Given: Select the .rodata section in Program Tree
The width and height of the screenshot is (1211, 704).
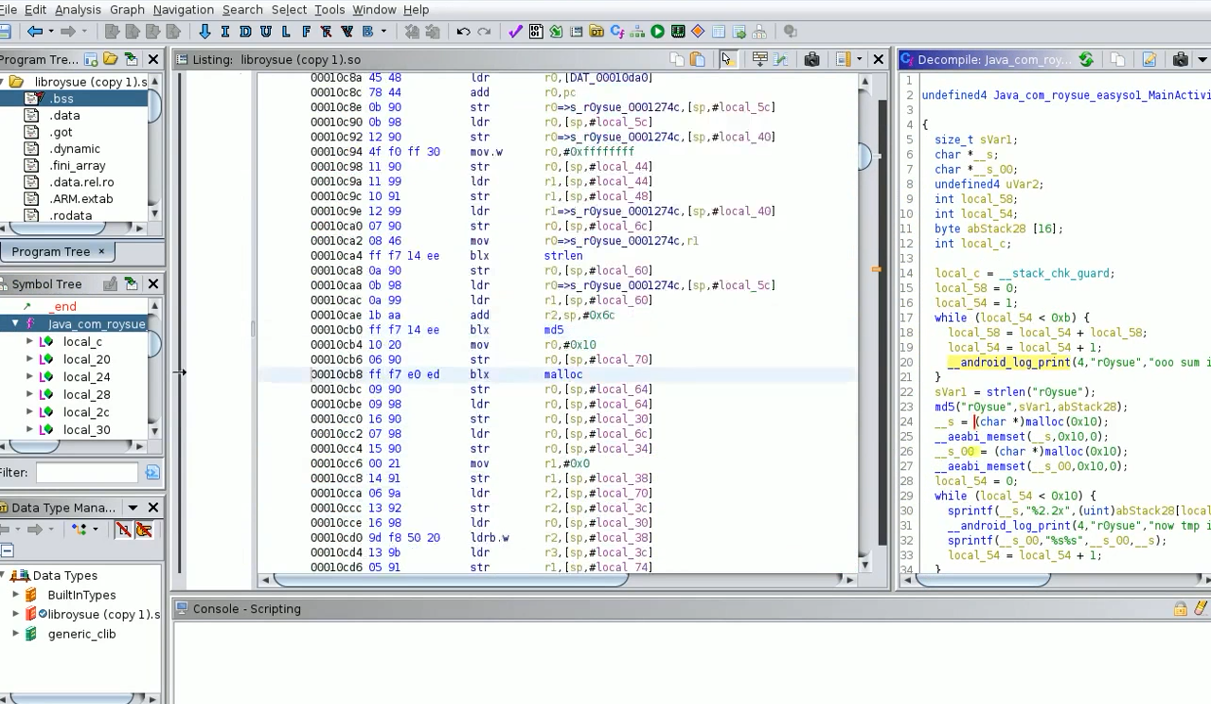Looking at the screenshot, I should pos(71,215).
